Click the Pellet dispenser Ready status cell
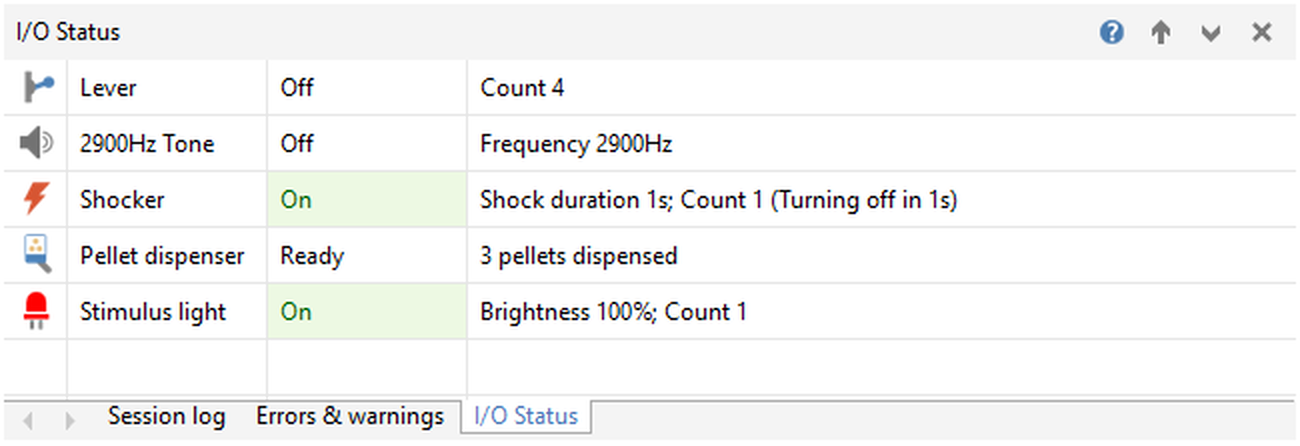 pyautogui.click(x=366, y=256)
